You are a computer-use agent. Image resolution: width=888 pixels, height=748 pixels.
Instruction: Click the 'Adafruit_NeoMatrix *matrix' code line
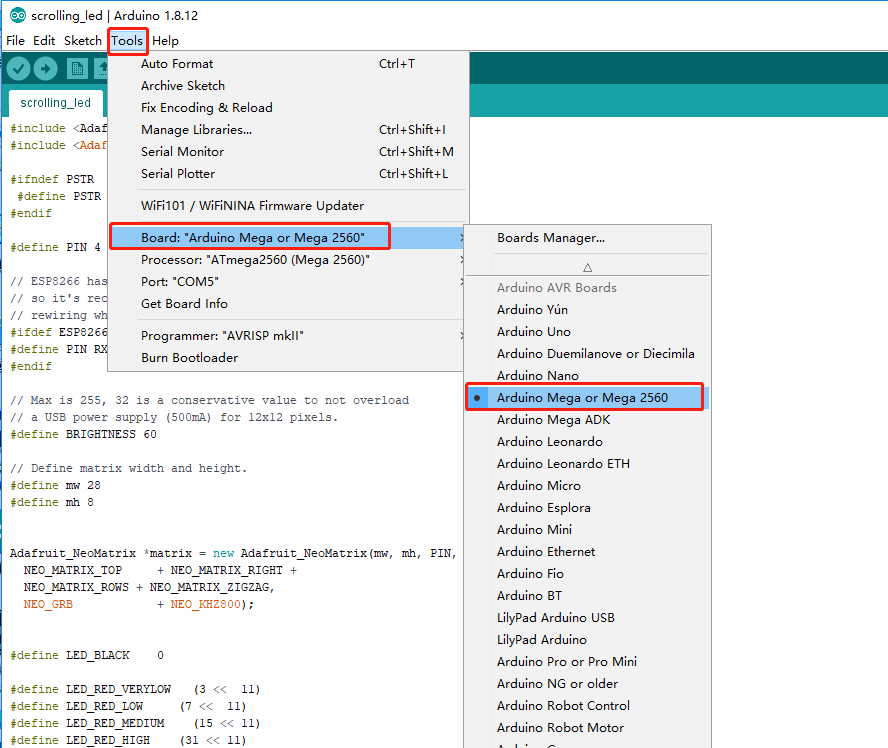[x=233, y=553]
